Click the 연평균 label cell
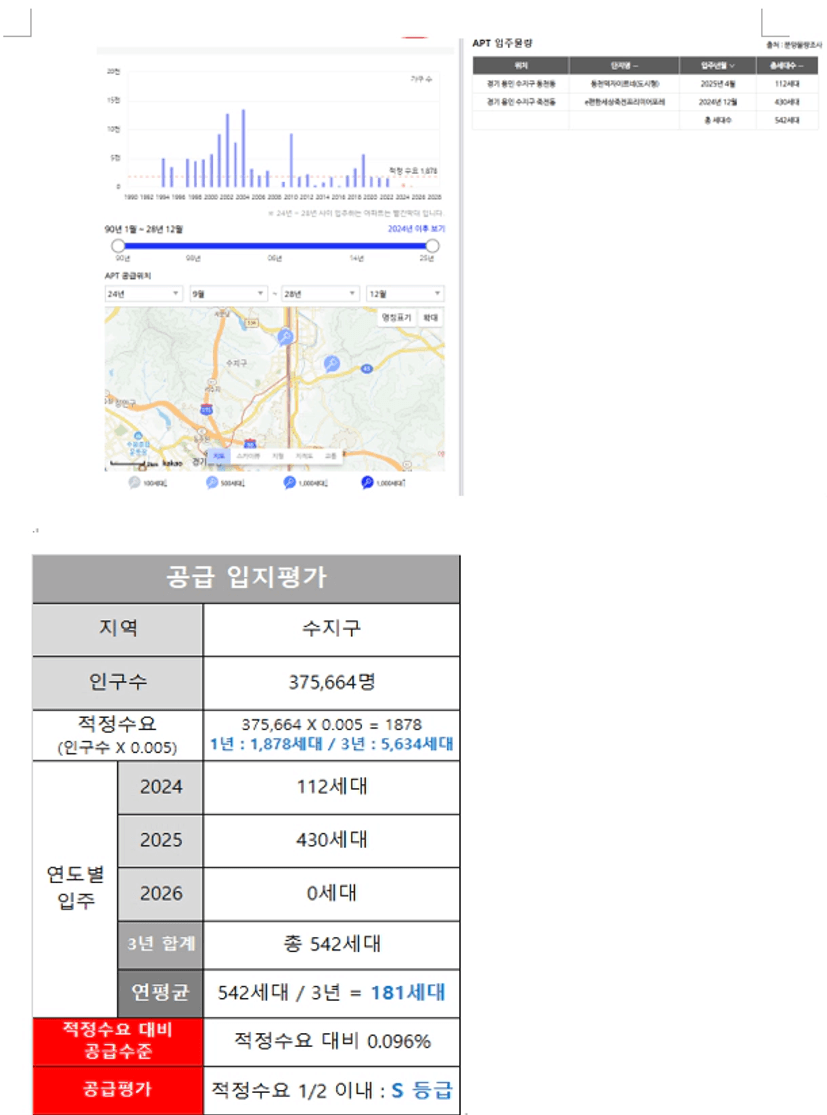827x1115 pixels. pos(161,993)
